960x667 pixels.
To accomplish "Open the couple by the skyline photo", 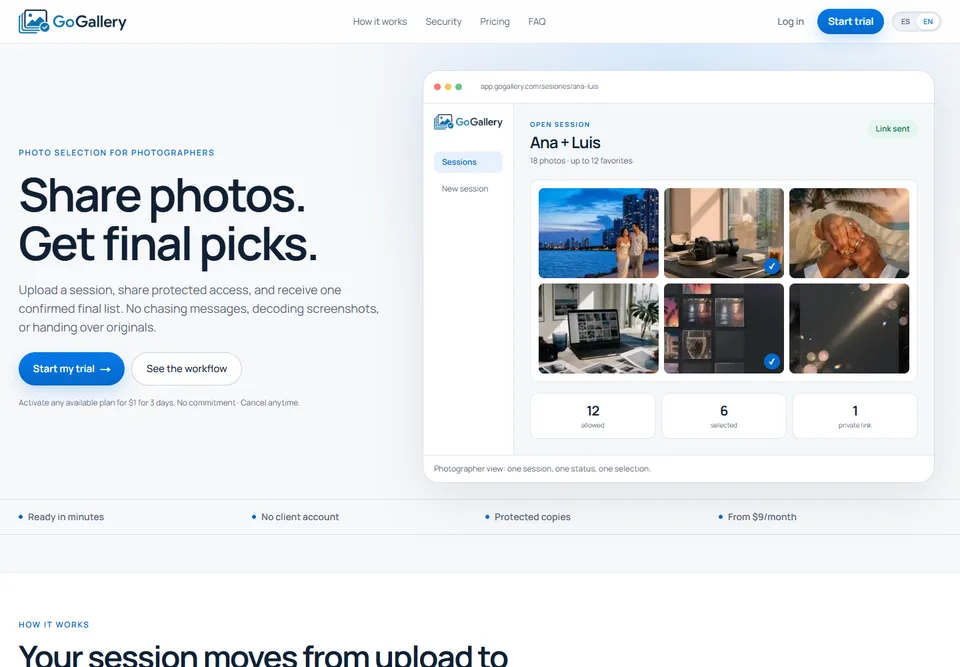I will pos(599,233).
